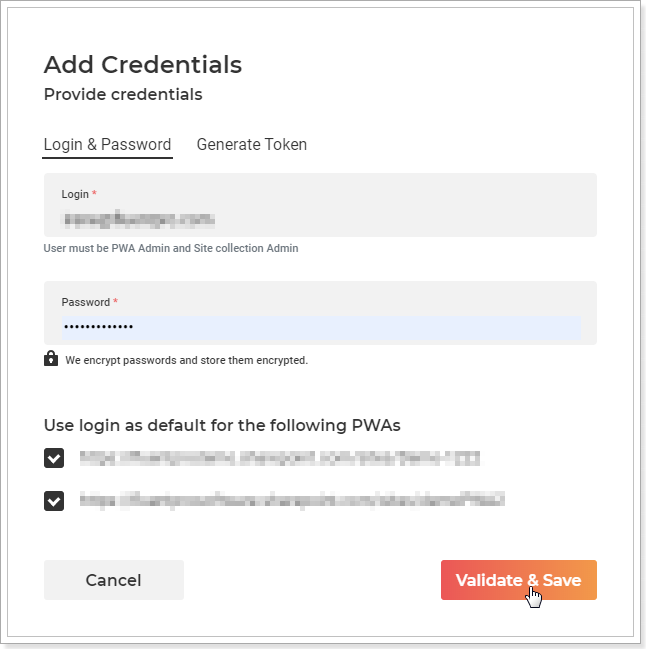
Task: Click the padlock icon beside encryption note
Action: [51, 358]
